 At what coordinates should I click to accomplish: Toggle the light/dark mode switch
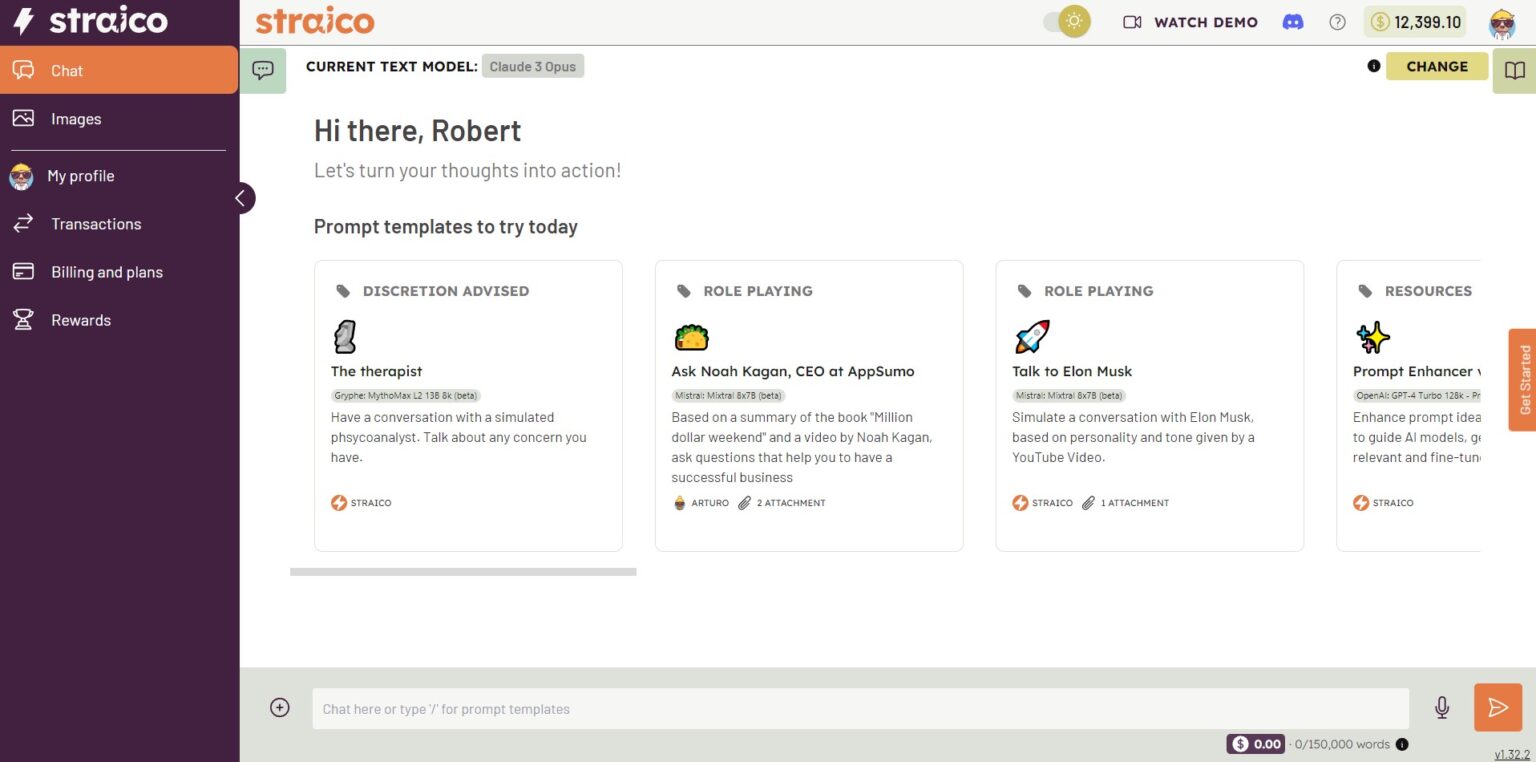tap(1066, 22)
